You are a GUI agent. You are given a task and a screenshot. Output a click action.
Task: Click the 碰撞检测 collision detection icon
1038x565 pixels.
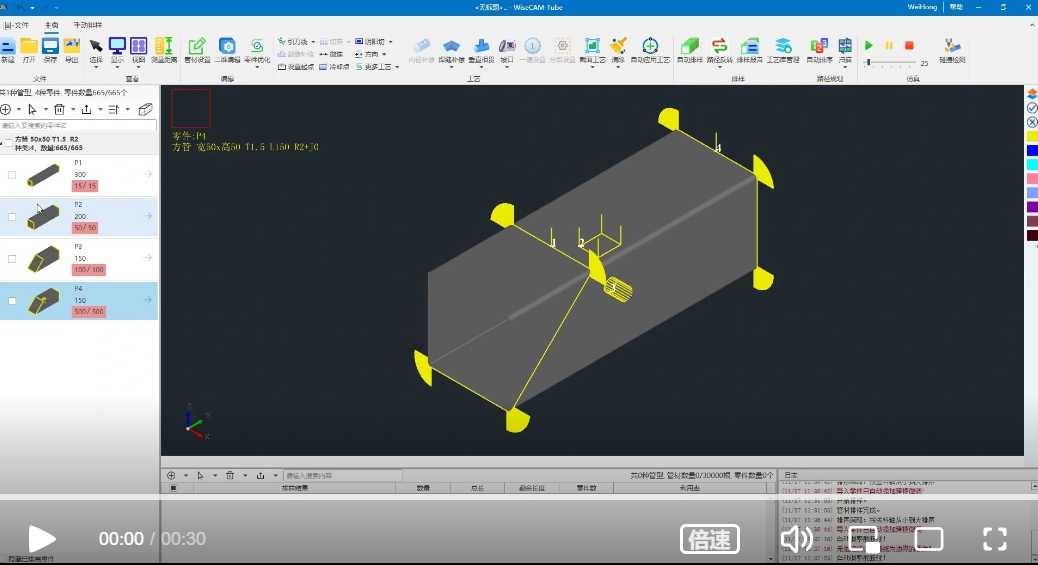952,50
